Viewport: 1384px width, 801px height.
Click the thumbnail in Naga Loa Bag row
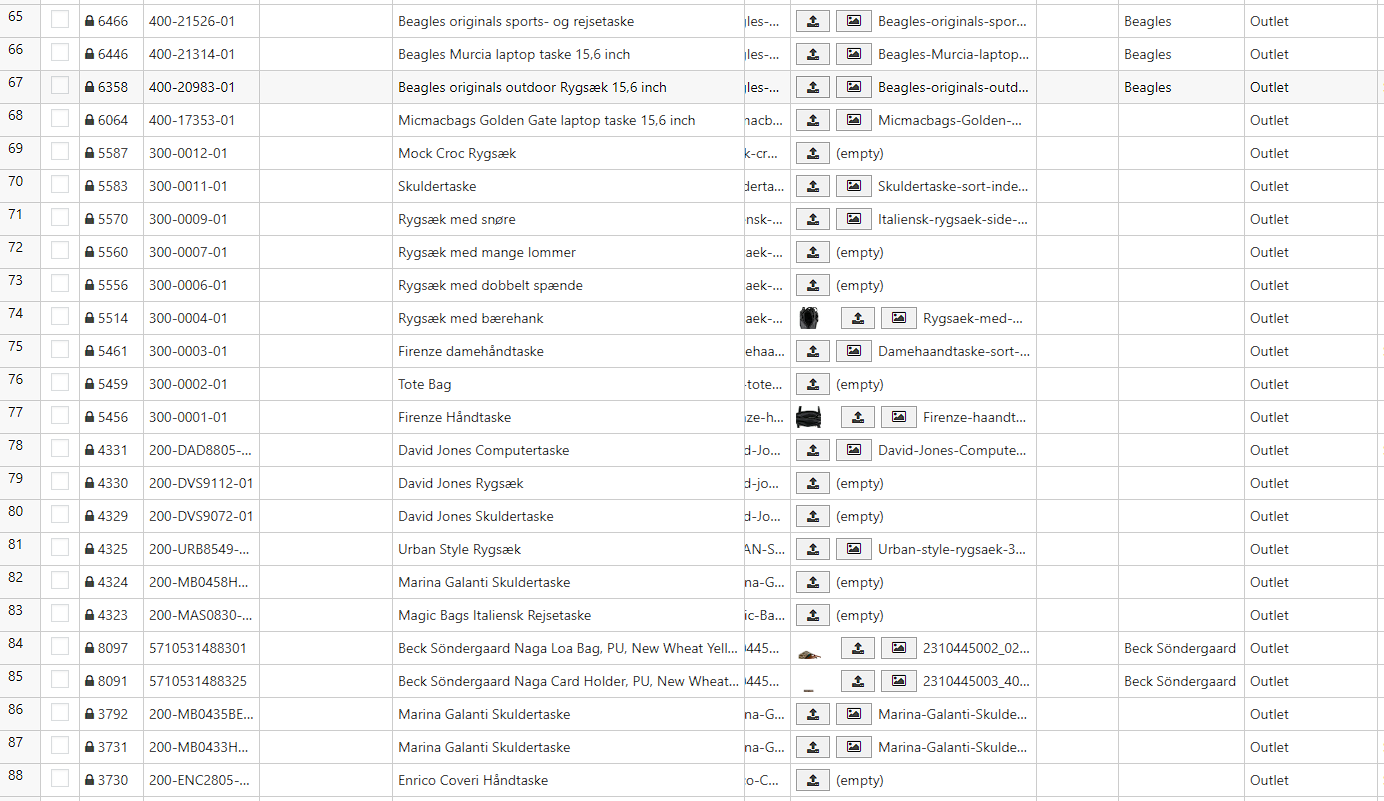(810, 655)
